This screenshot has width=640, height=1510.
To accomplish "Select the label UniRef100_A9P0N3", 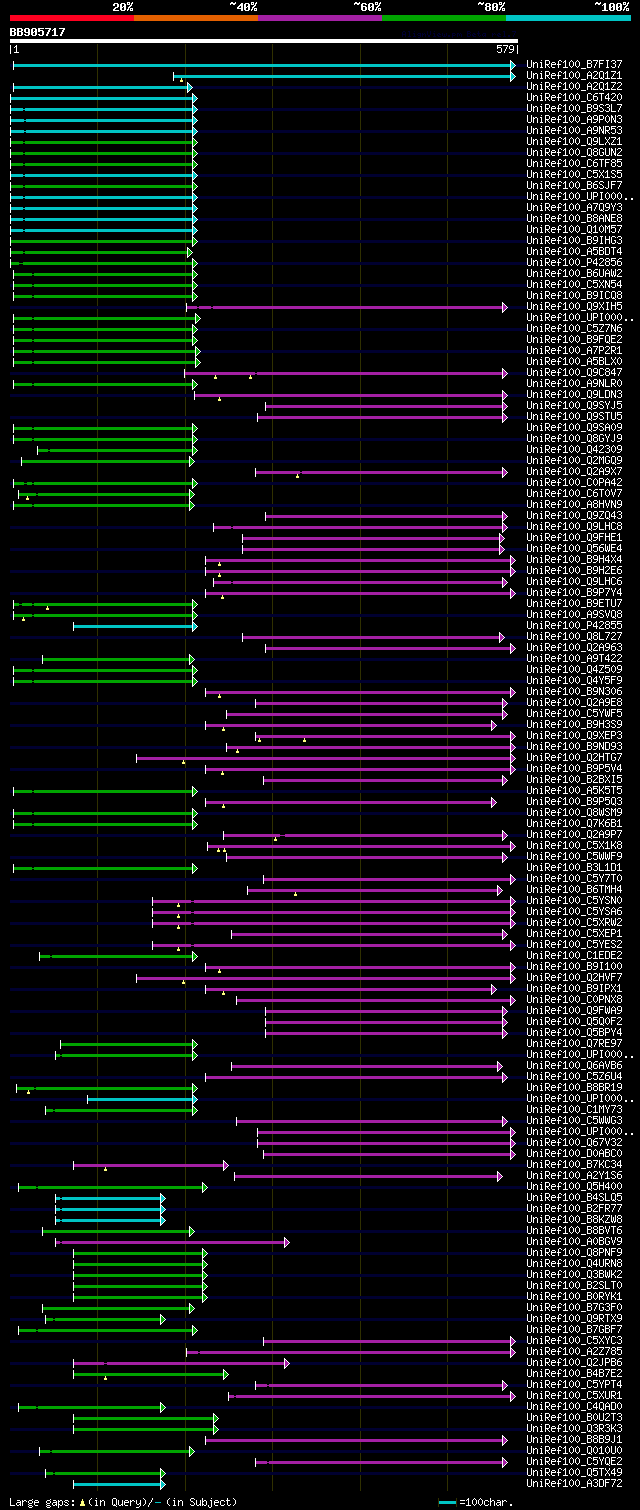I will (x=574, y=119).
